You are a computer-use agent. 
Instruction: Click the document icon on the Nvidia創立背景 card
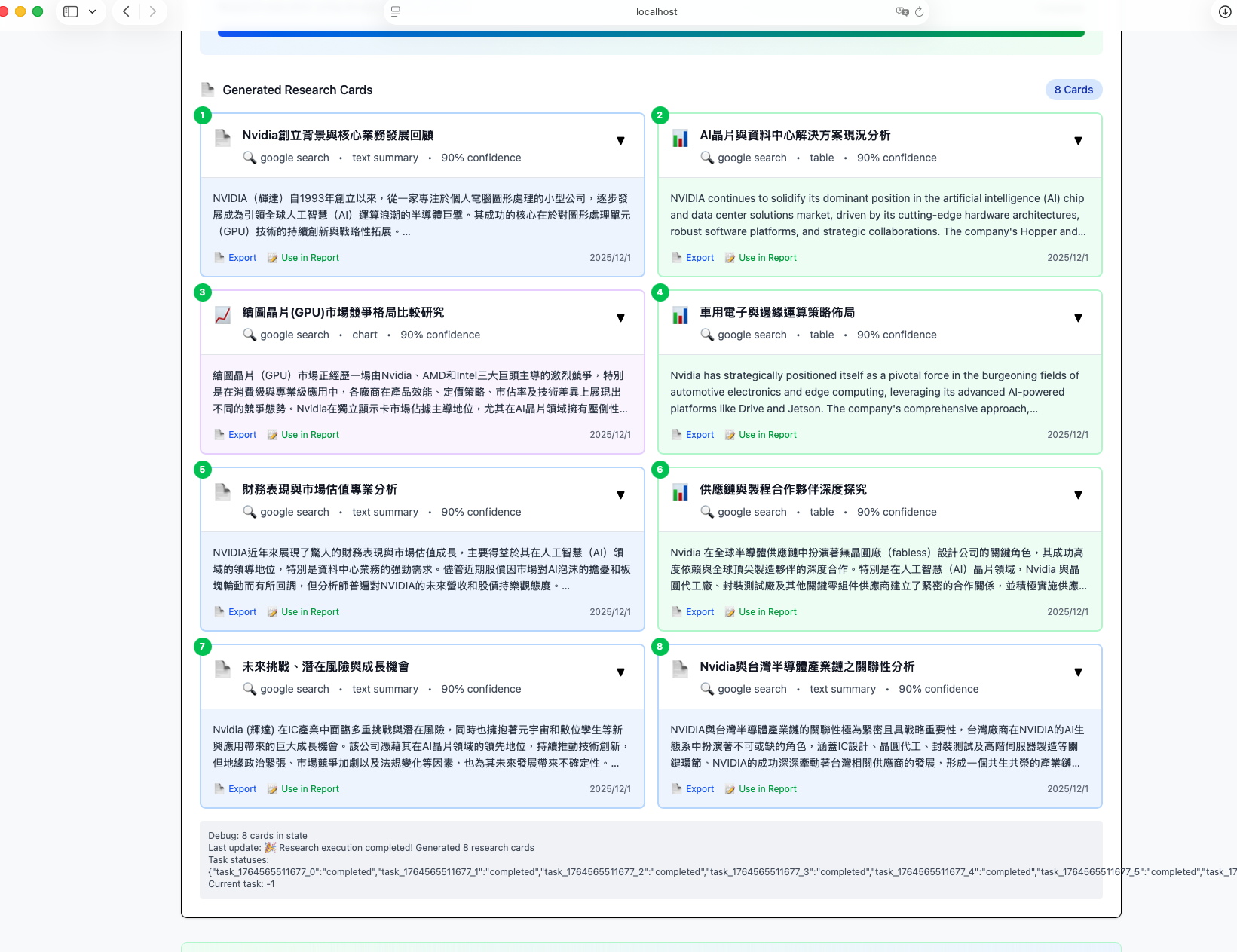point(222,139)
